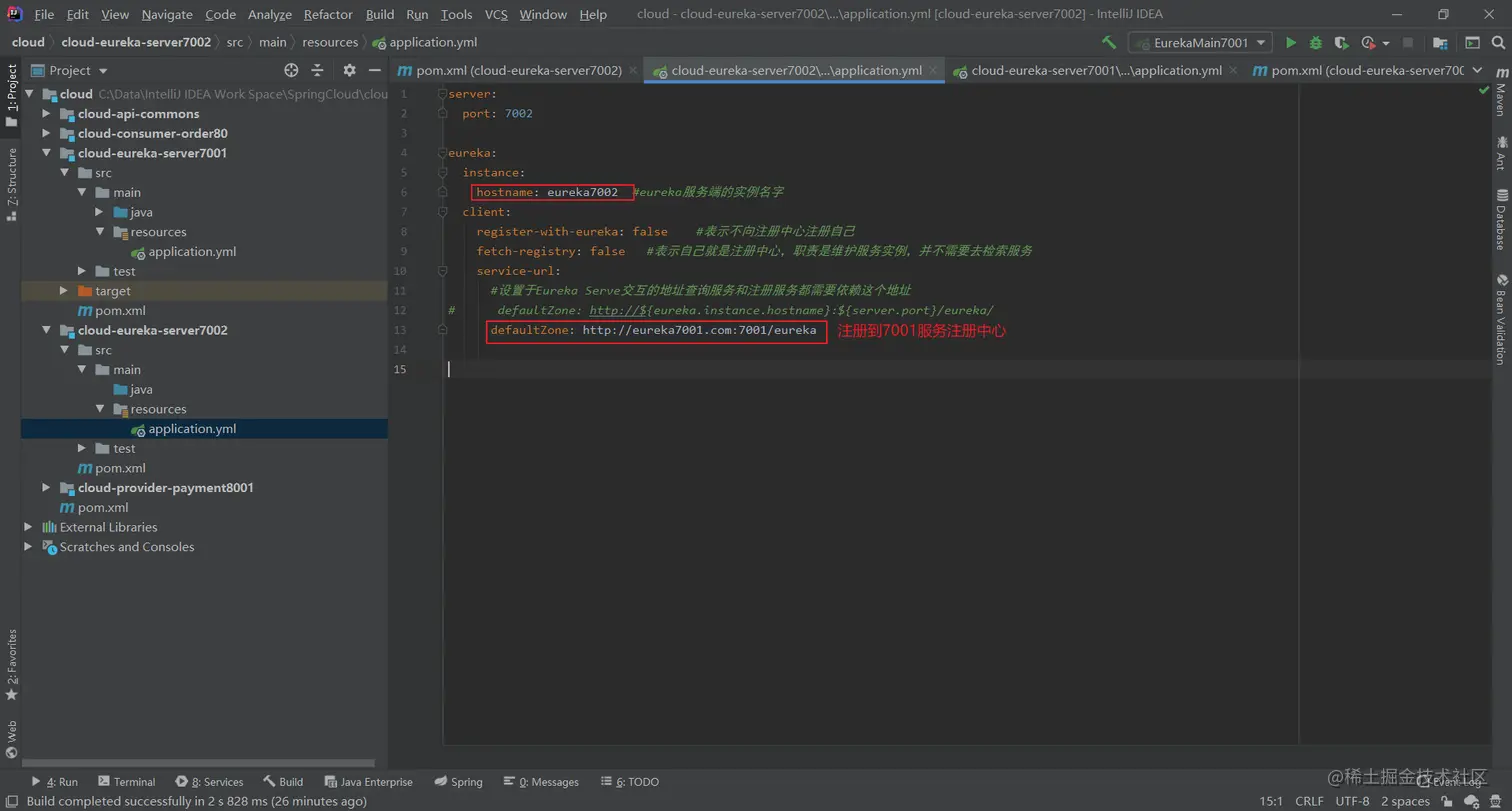Screen dimensions: 1512x811
Task: Expand the target folder
Action: point(64,291)
